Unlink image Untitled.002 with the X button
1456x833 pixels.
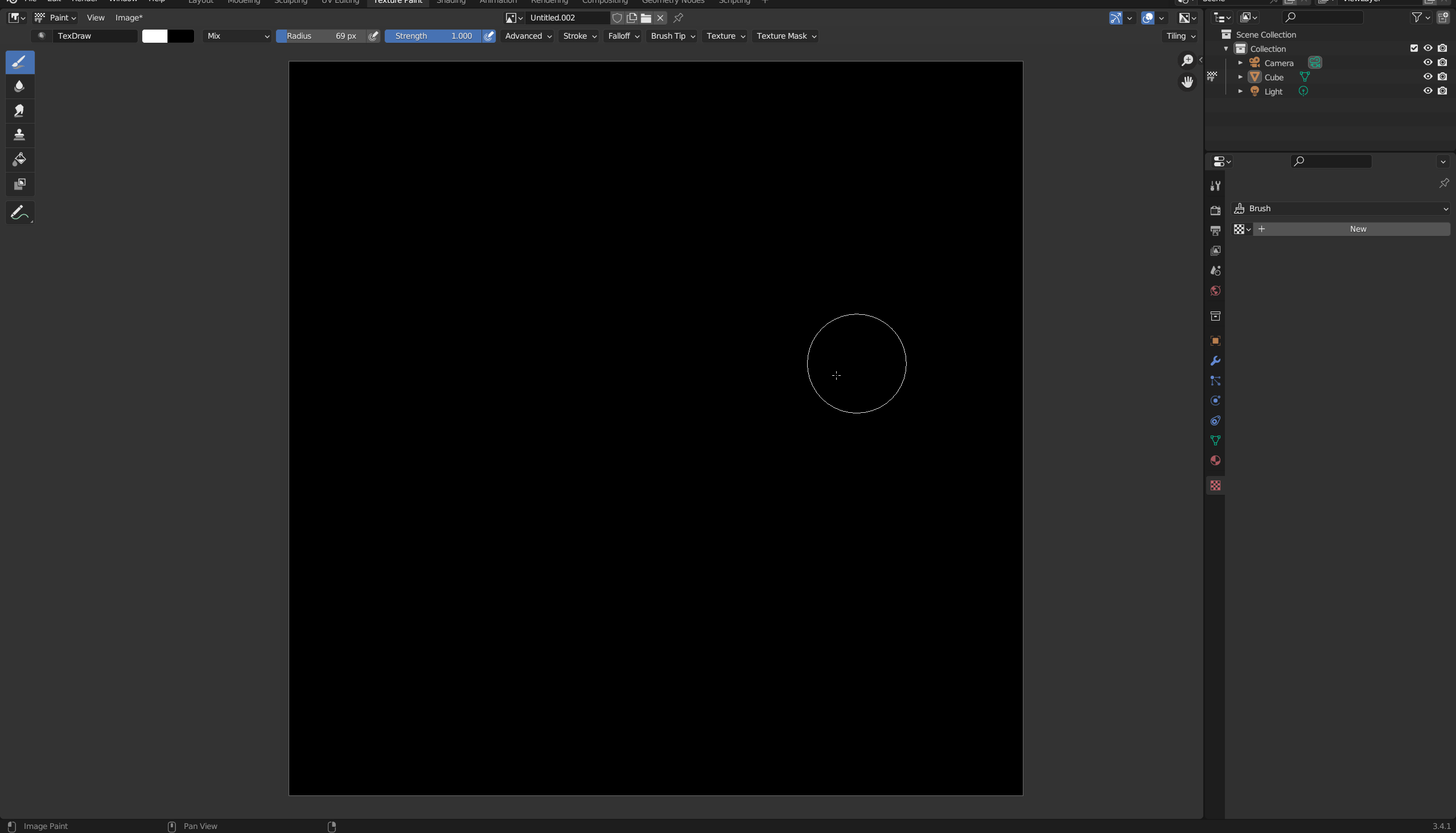click(x=661, y=18)
